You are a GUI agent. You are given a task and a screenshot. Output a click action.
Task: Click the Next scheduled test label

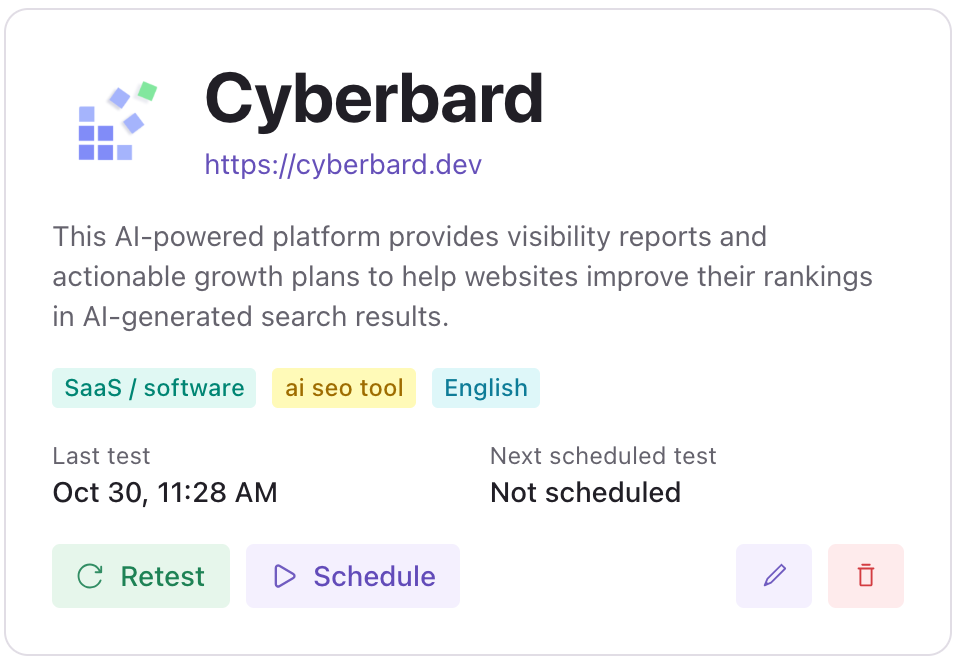tap(603, 456)
